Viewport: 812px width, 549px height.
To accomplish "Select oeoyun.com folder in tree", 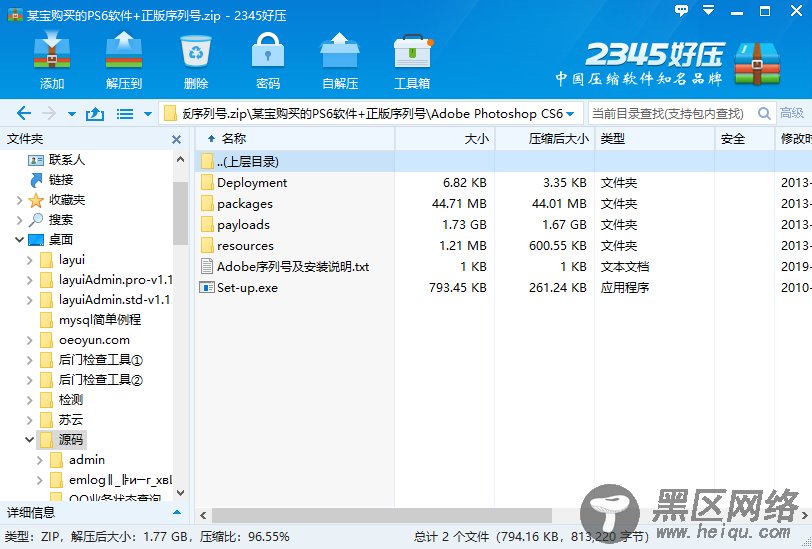I will tap(94, 340).
